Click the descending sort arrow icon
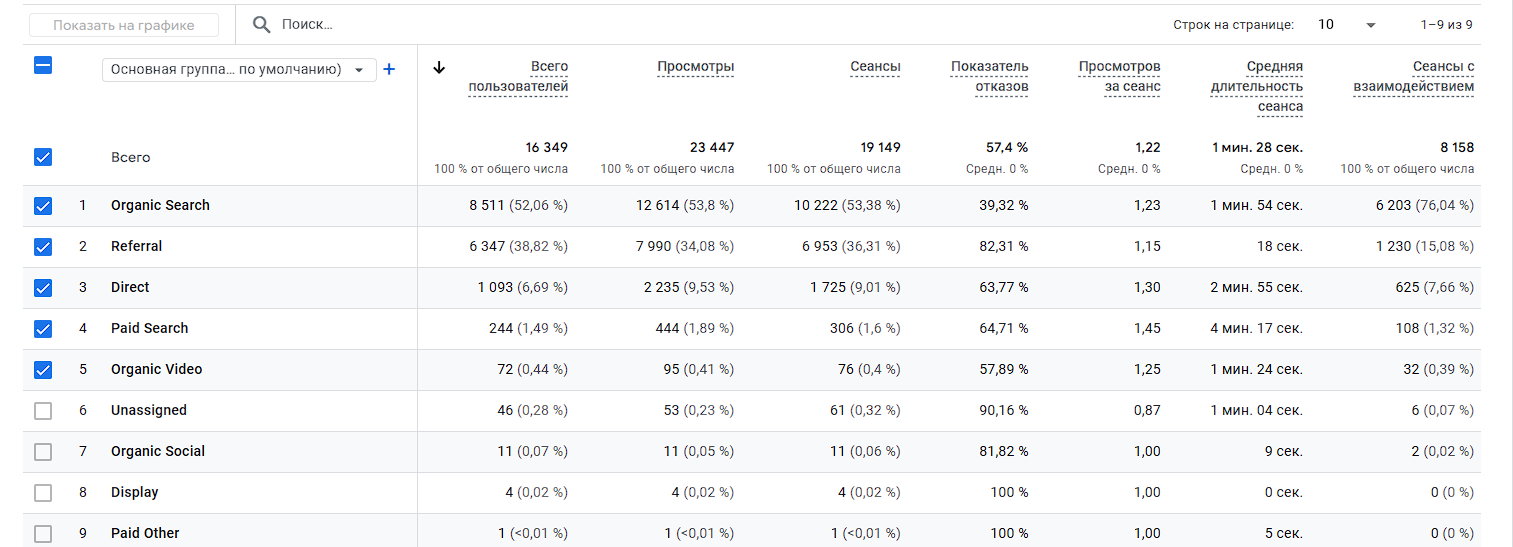This screenshot has width=1513, height=547. [438, 68]
